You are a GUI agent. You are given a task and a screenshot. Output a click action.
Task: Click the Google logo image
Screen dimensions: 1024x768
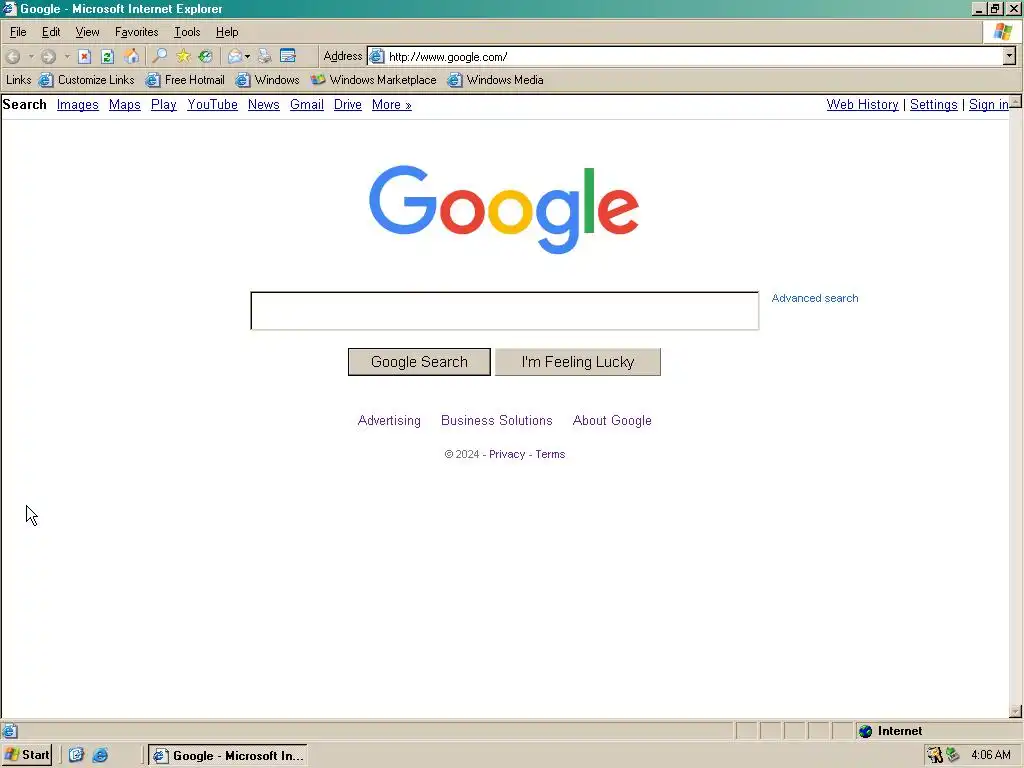[x=504, y=209]
